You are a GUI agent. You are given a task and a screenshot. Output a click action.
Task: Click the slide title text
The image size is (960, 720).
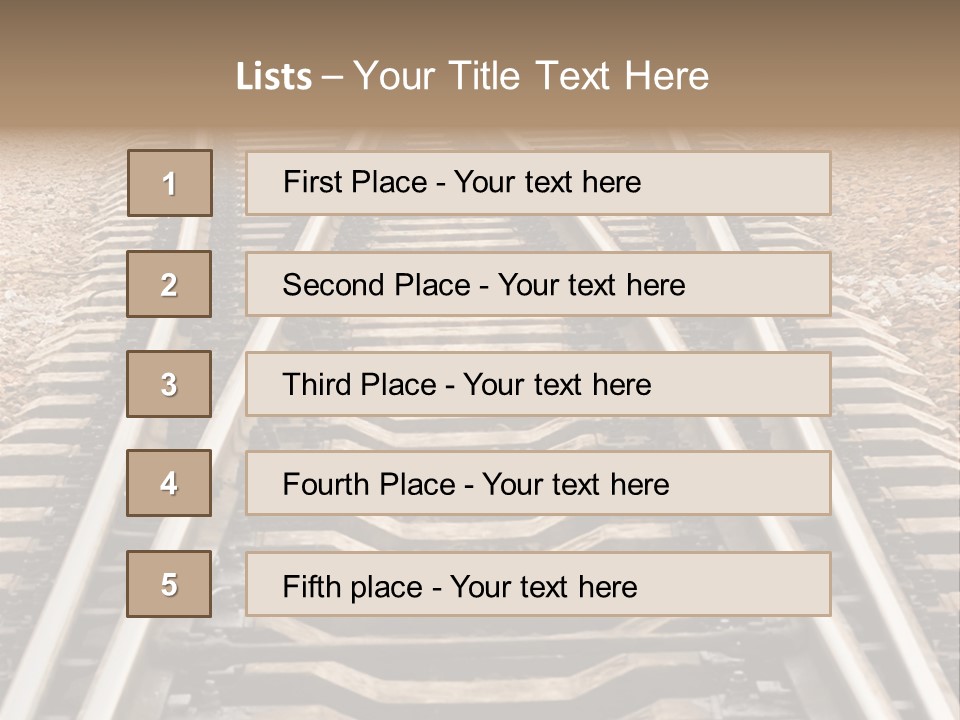473,76
